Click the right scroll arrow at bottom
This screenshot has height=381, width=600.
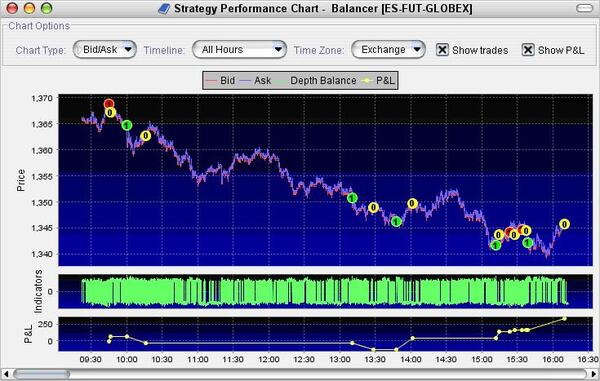(x=594, y=374)
